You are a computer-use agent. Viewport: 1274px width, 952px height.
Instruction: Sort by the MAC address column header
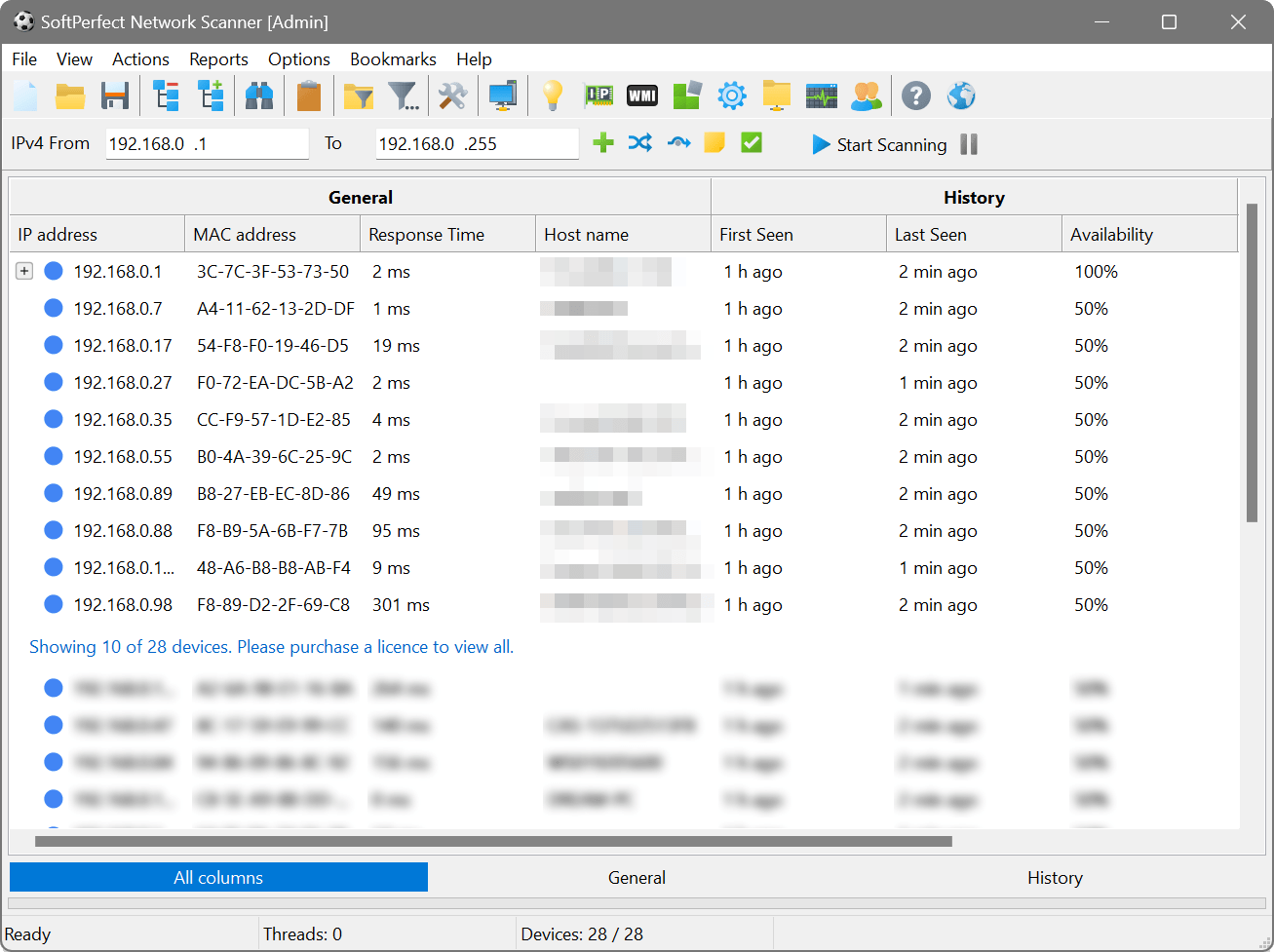click(x=273, y=234)
